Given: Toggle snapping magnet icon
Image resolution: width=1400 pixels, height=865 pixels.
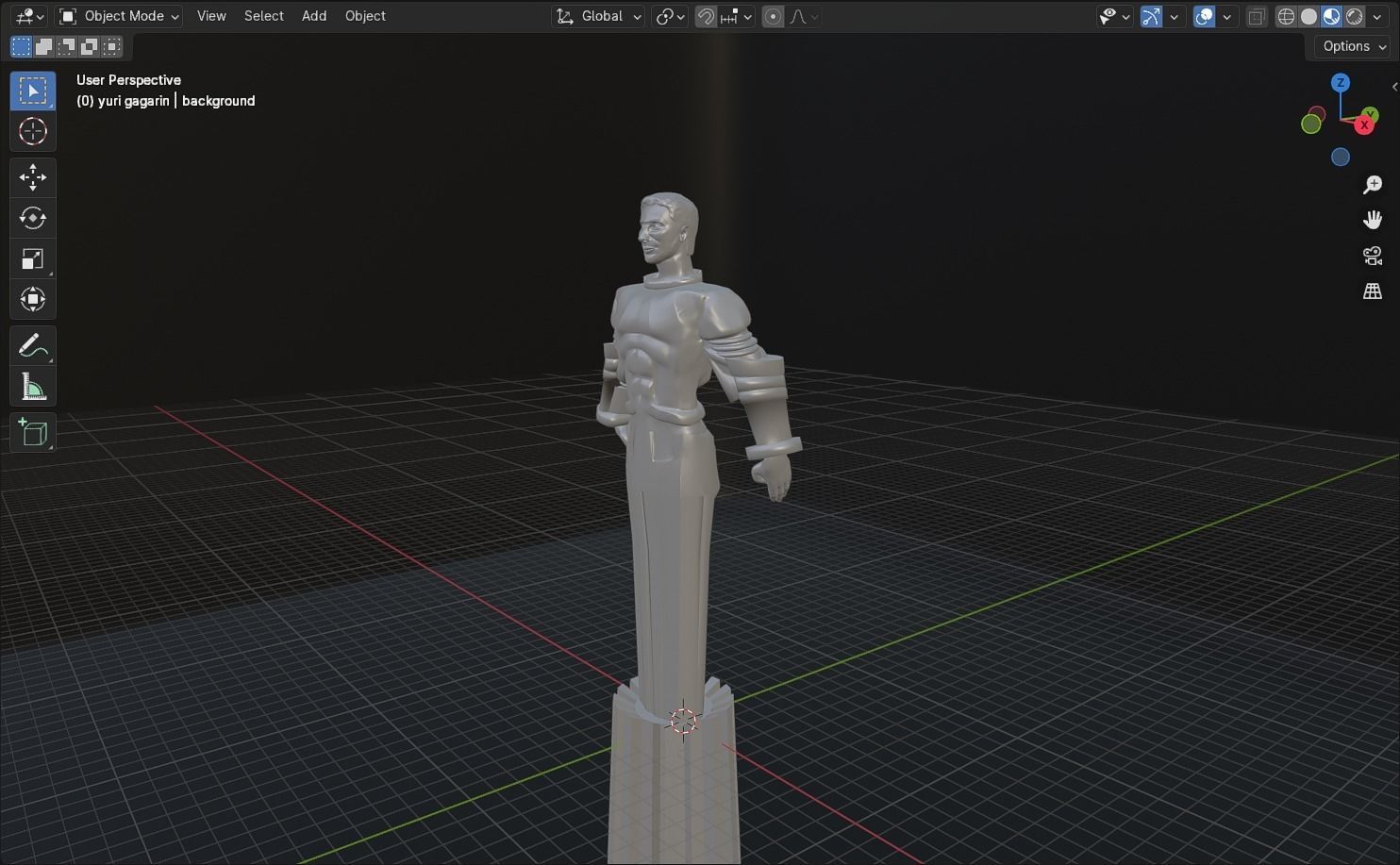Looking at the screenshot, I should click(x=706, y=16).
